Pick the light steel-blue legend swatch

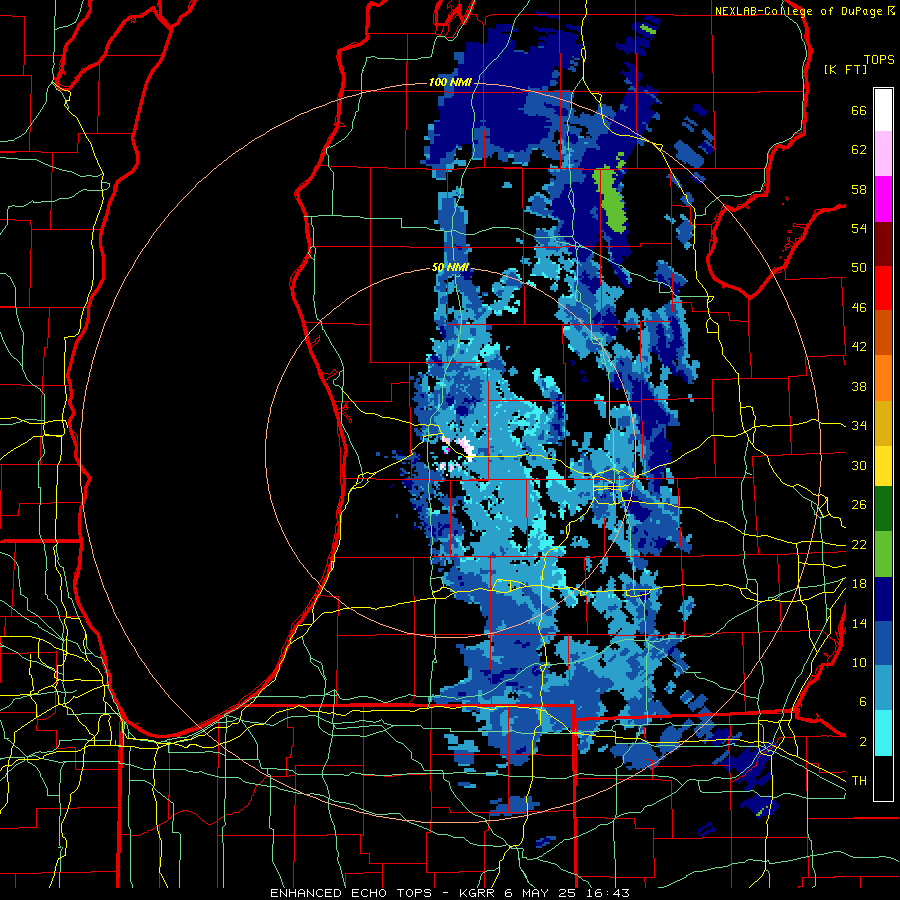point(883,688)
